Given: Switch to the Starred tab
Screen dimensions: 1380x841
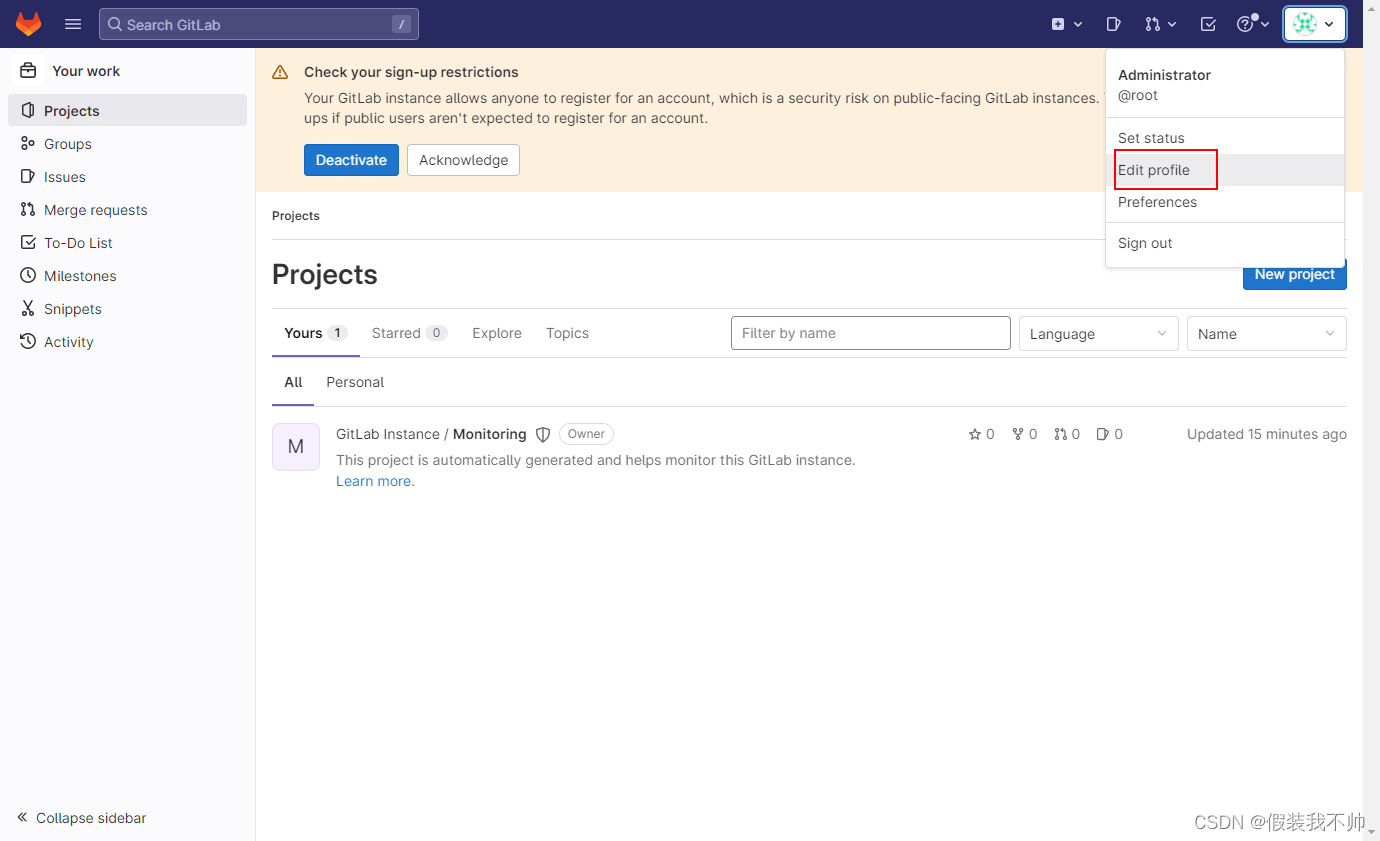Looking at the screenshot, I should click(409, 333).
